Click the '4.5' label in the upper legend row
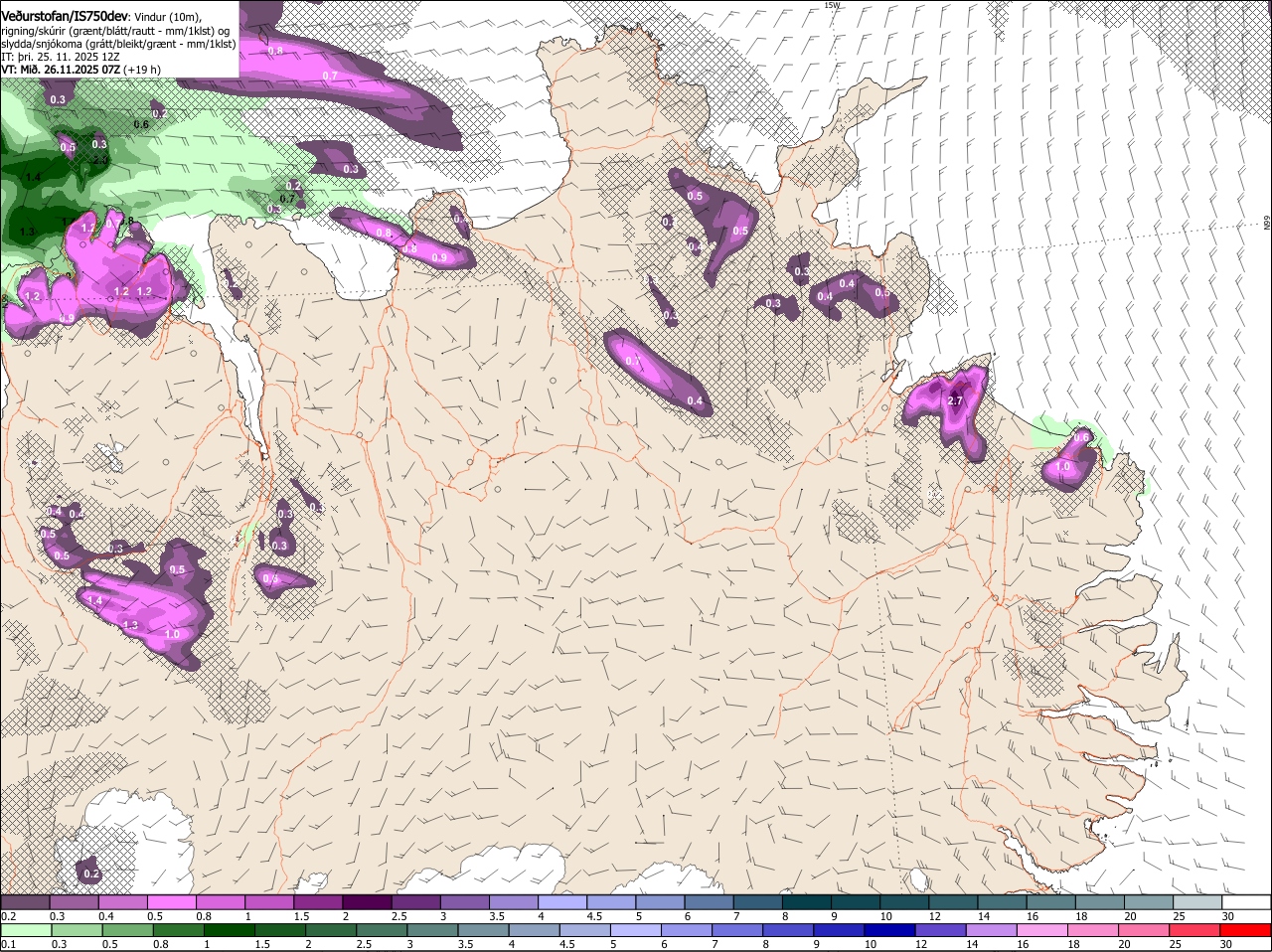 [594, 915]
